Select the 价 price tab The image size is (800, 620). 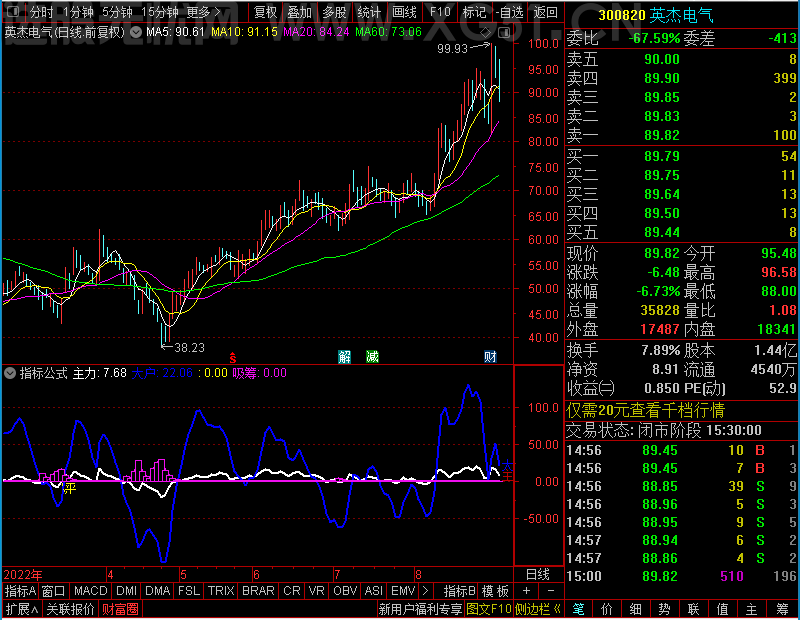(607, 609)
